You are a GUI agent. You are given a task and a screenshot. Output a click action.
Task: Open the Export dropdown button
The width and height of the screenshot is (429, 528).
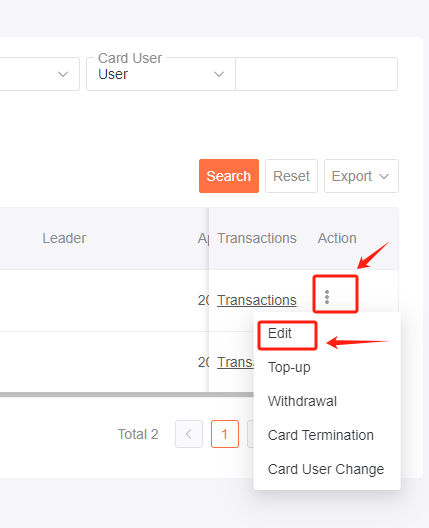tap(361, 176)
